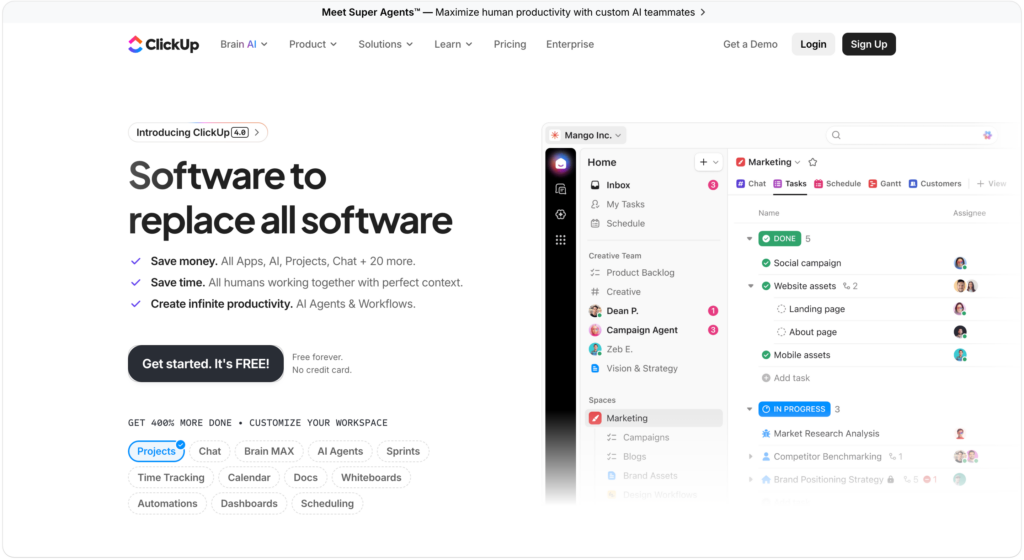The width and height of the screenshot is (1024, 560).
Task: Switch to the Customers tab
Action: click(x=935, y=184)
